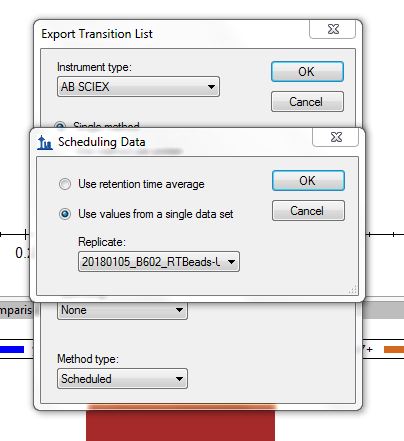The height and width of the screenshot is (441, 404).
Task: Open the dropdown showing None
Action: [122, 310]
